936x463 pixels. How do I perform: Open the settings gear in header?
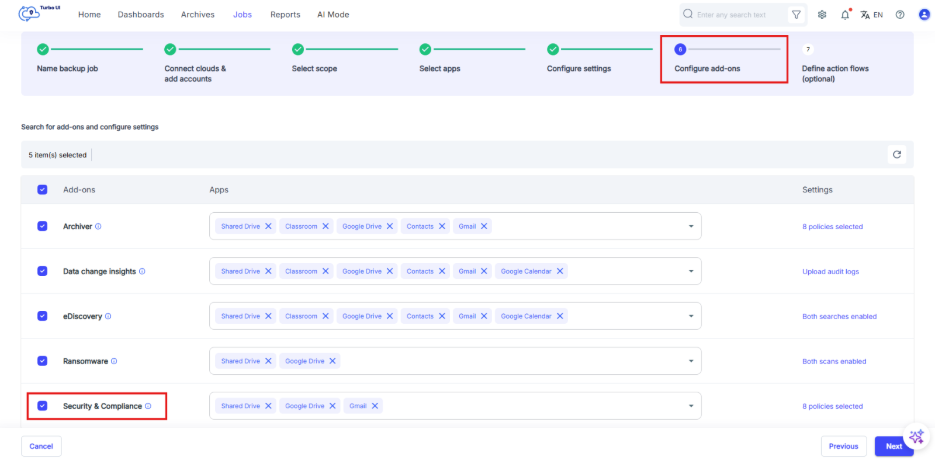click(822, 15)
